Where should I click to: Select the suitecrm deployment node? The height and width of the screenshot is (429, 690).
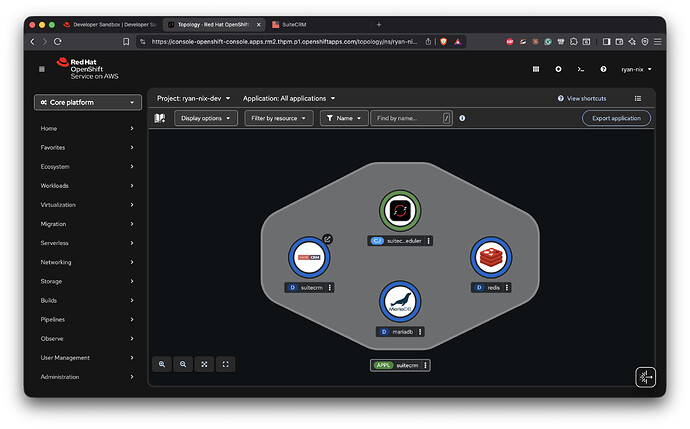309,257
